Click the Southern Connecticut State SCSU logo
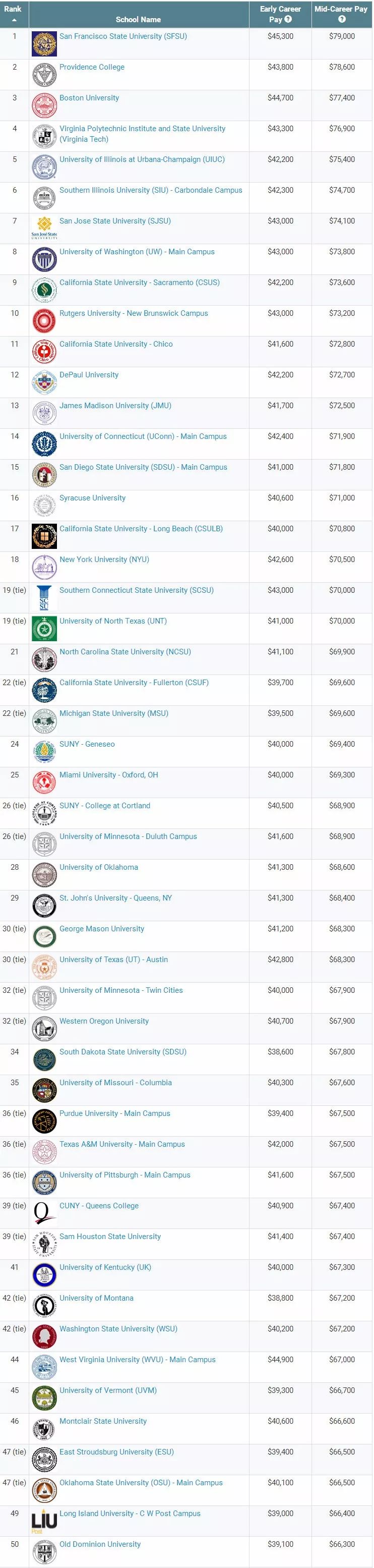Viewport: 374px width, 1568px height. [x=44, y=598]
